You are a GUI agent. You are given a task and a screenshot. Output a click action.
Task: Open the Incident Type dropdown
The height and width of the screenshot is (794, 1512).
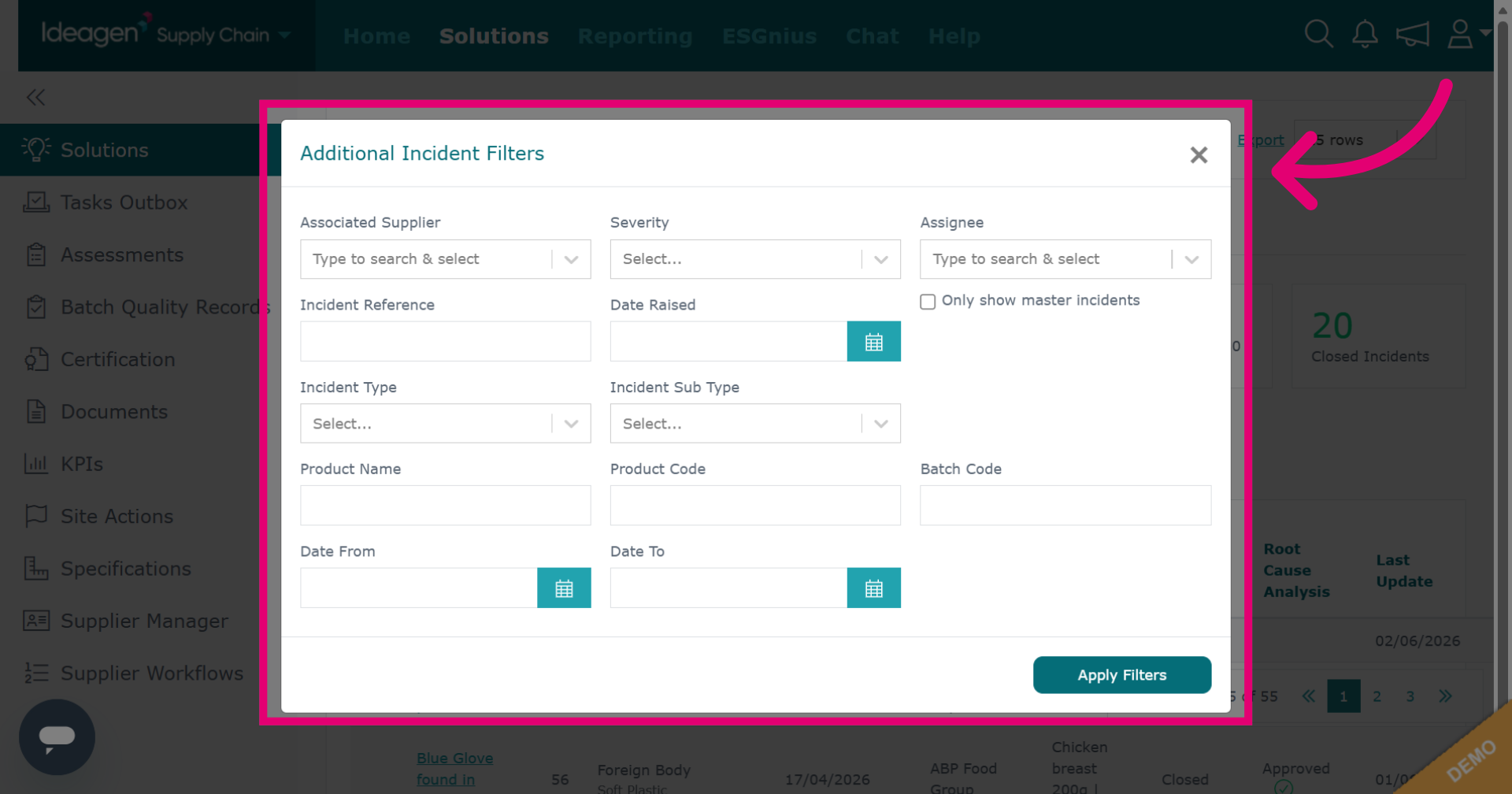tap(445, 424)
